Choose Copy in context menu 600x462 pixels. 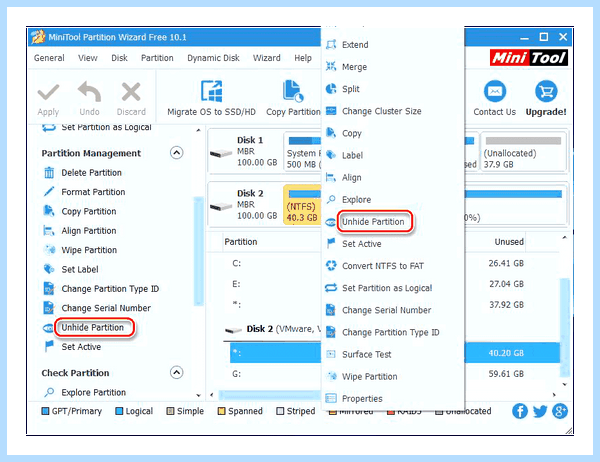coord(352,133)
